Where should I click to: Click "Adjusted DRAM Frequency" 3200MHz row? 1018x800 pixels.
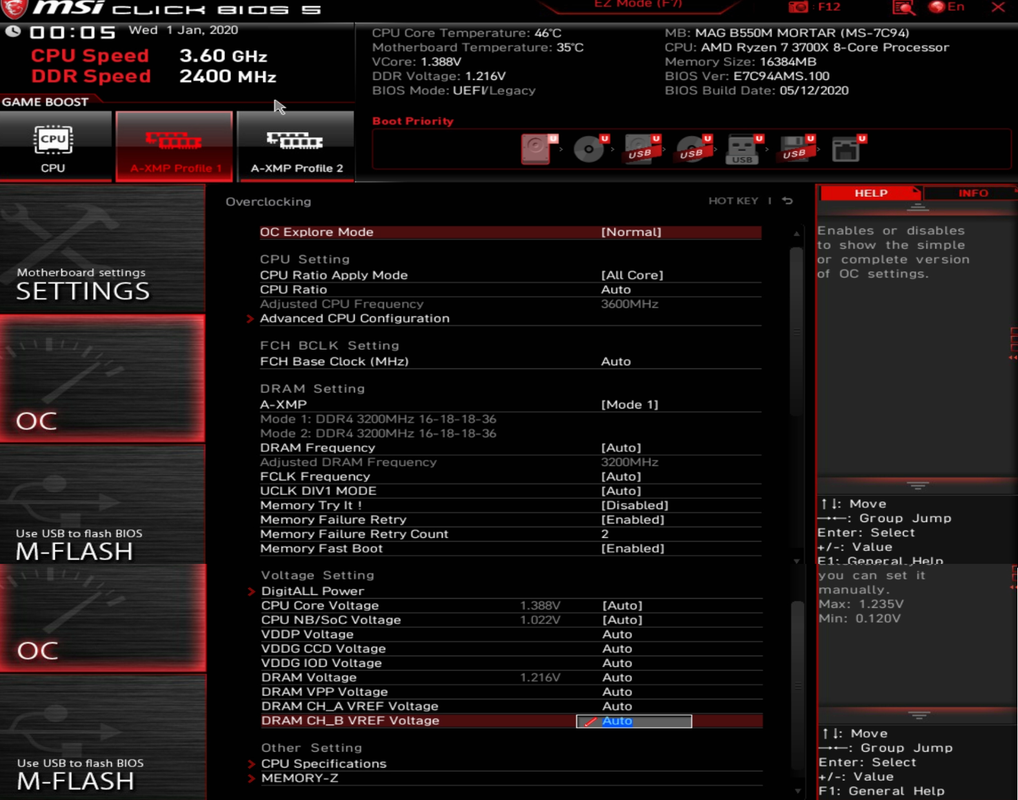pyautogui.click(x=510, y=462)
